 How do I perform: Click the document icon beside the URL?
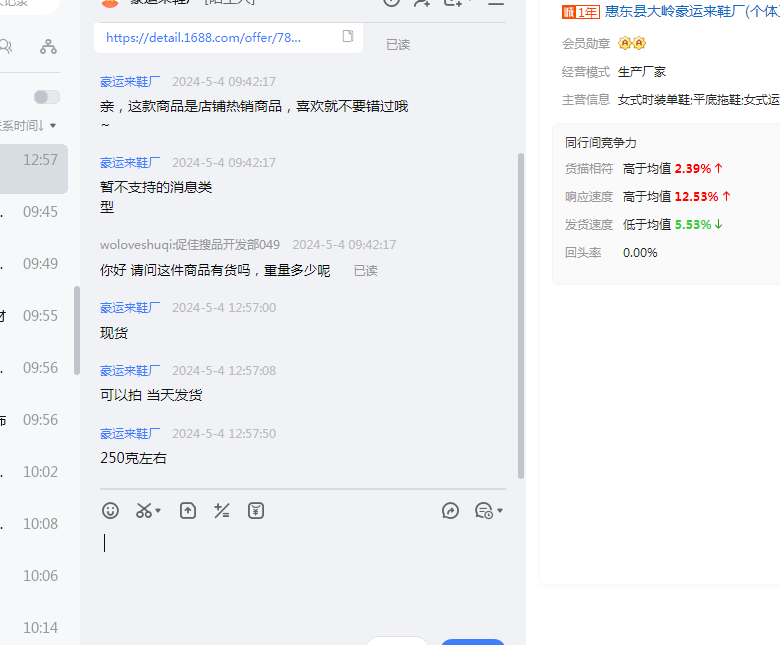point(348,37)
